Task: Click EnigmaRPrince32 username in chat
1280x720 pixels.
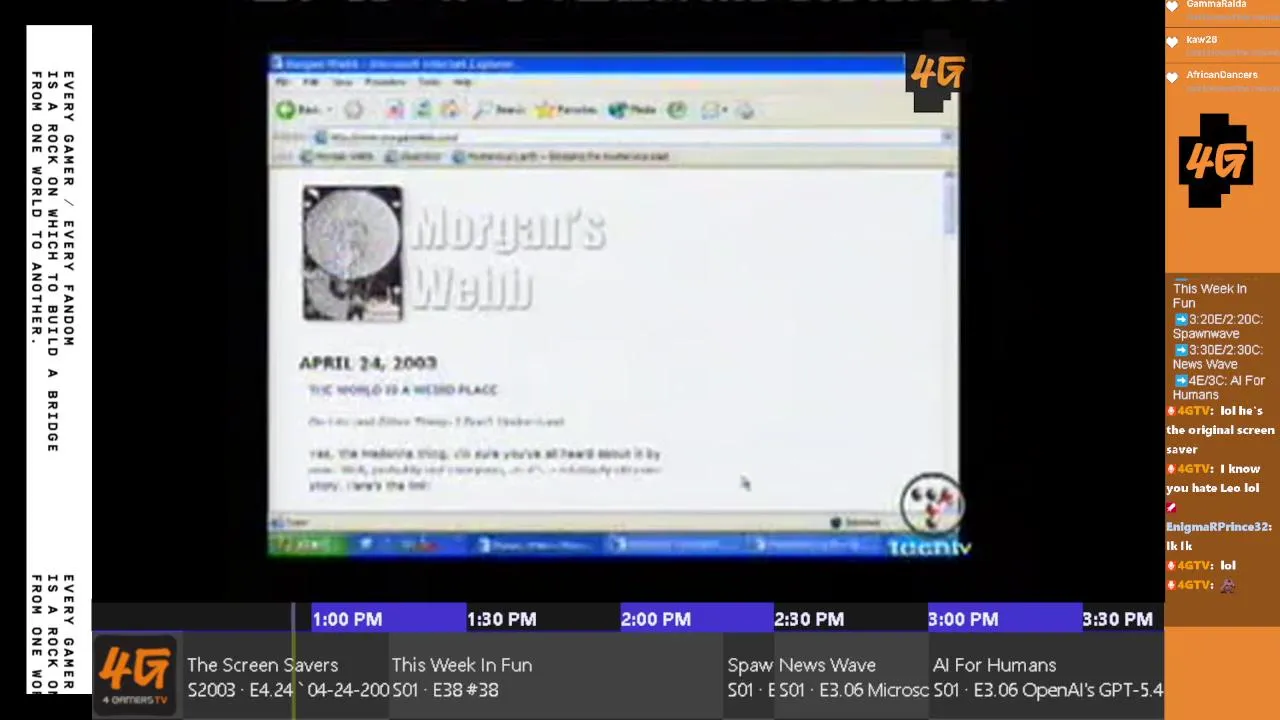Action: (1218, 527)
